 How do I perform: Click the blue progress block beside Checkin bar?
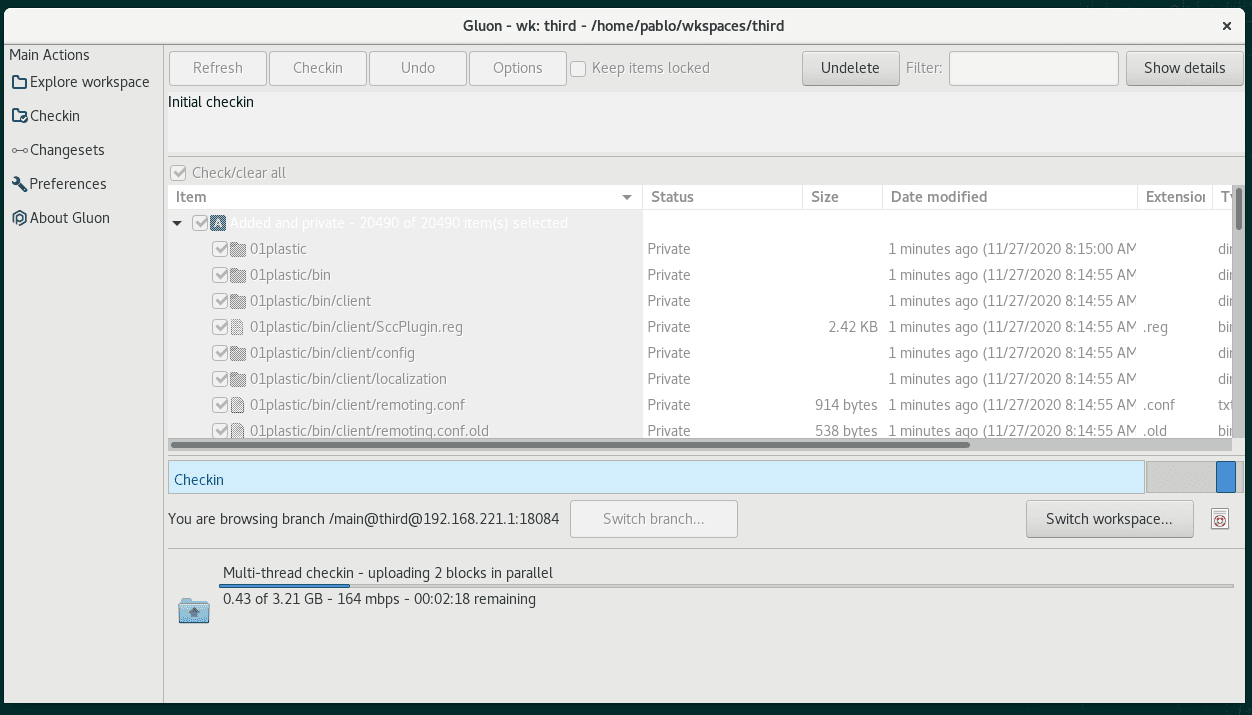pos(1226,477)
